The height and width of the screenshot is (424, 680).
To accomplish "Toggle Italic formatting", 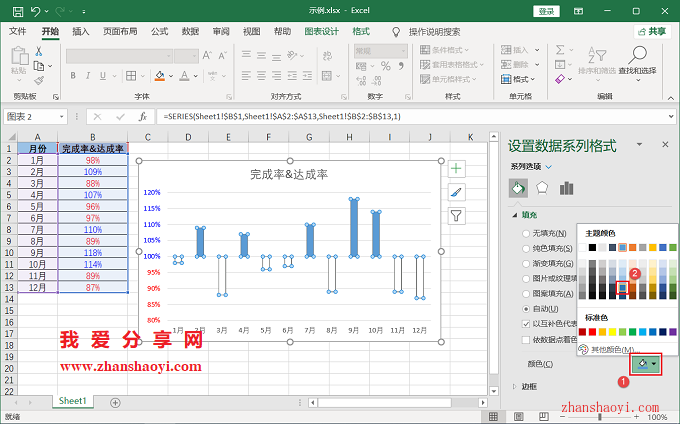I will click(x=88, y=76).
